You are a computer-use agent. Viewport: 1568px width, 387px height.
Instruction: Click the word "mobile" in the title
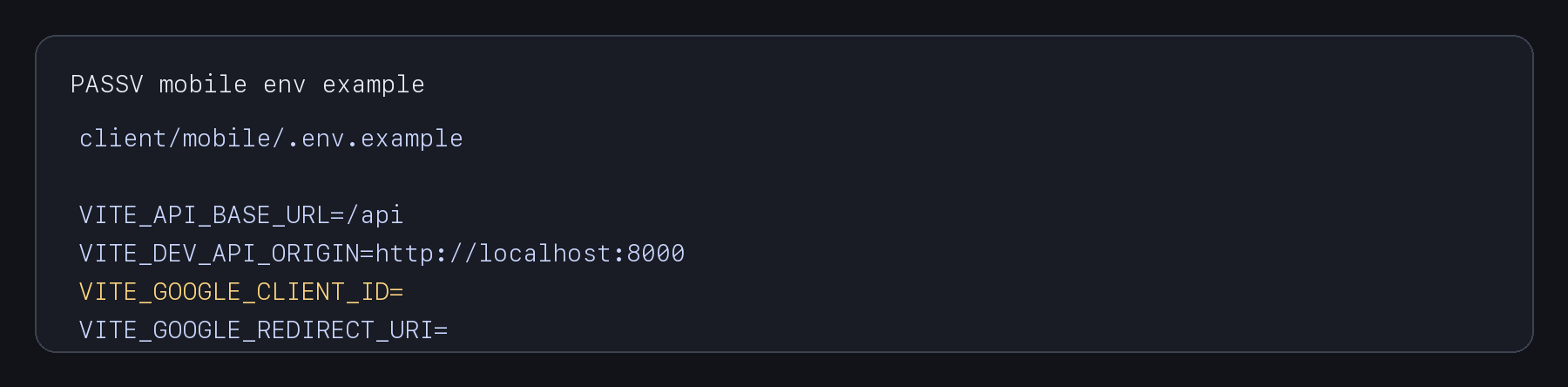pos(203,85)
